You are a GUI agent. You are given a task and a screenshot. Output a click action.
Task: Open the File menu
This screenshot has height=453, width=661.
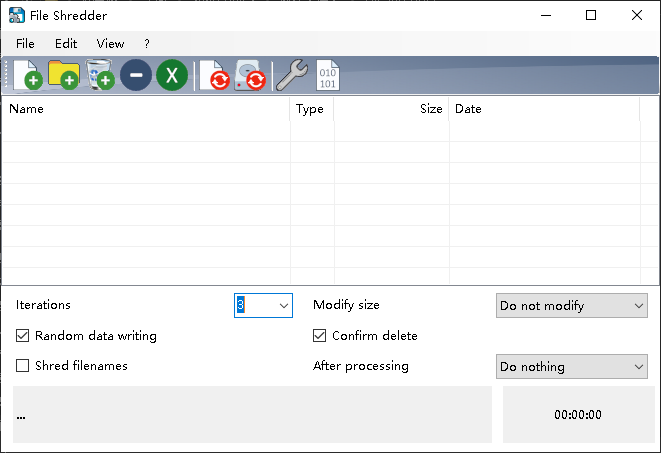25,44
